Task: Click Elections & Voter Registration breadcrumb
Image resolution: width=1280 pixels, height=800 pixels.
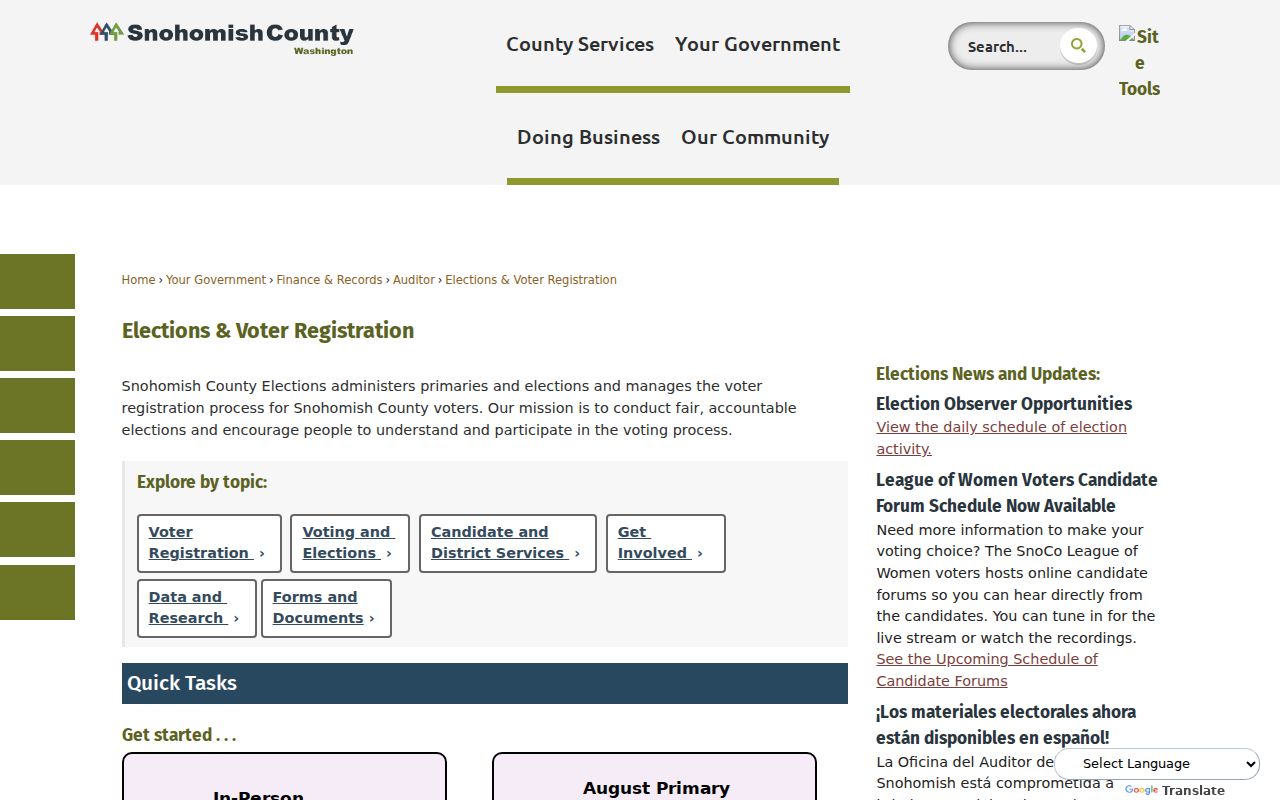Action: 531,280
